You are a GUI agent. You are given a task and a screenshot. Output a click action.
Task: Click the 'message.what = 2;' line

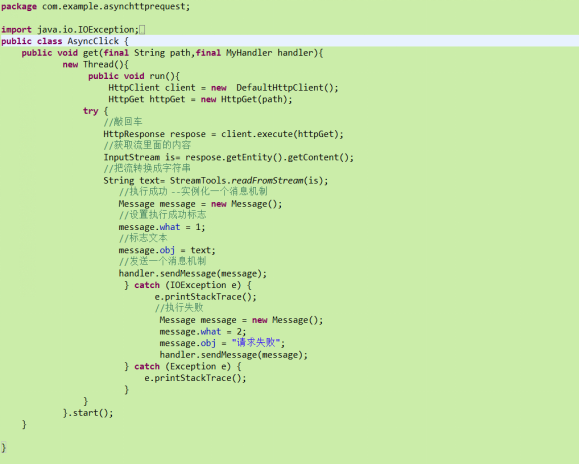(203, 331)
